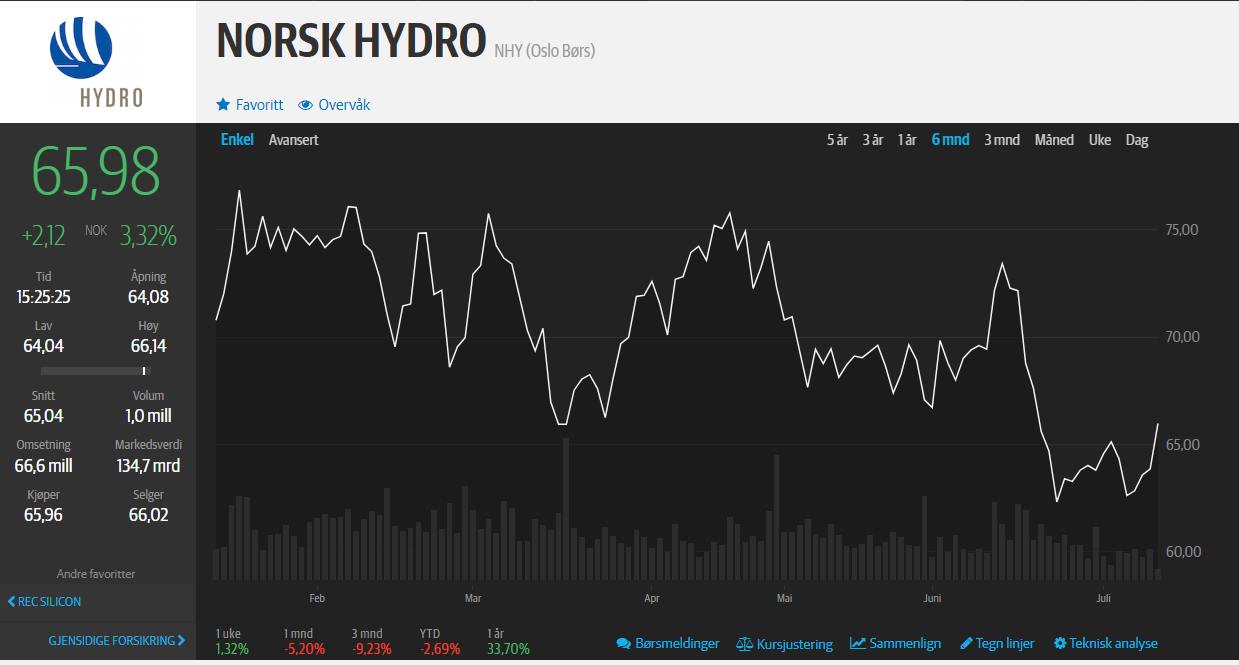The image size is (1239, 665).
Task: Click the Teknisk analyse gear icon
Action: point(1060,643)
